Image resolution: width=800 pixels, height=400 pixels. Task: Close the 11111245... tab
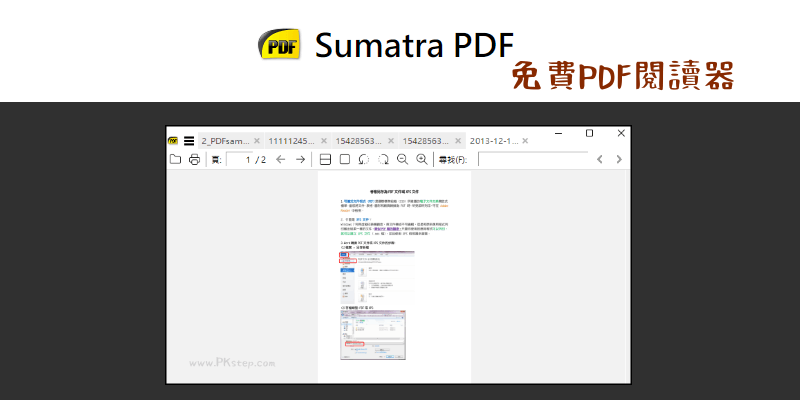tap(324, 141)
